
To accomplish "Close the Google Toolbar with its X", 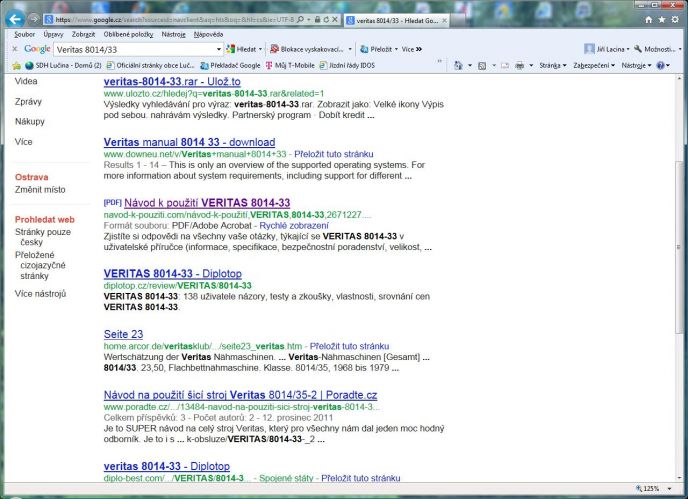I will pyautogui.click(x=15, y=49).
